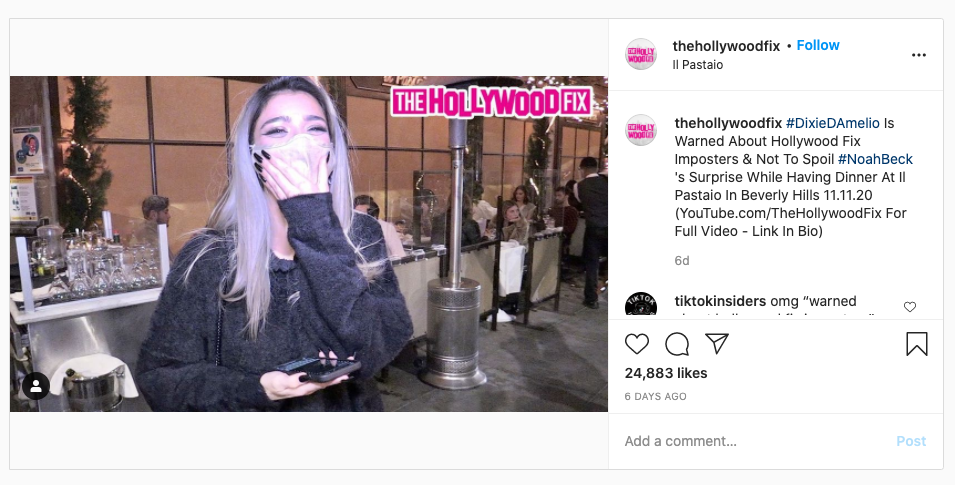Image resolution: width=955 pixels, height=485 pixels.
Task: Click thehollywoodfix username in header
Action: [x=726, y=46]
